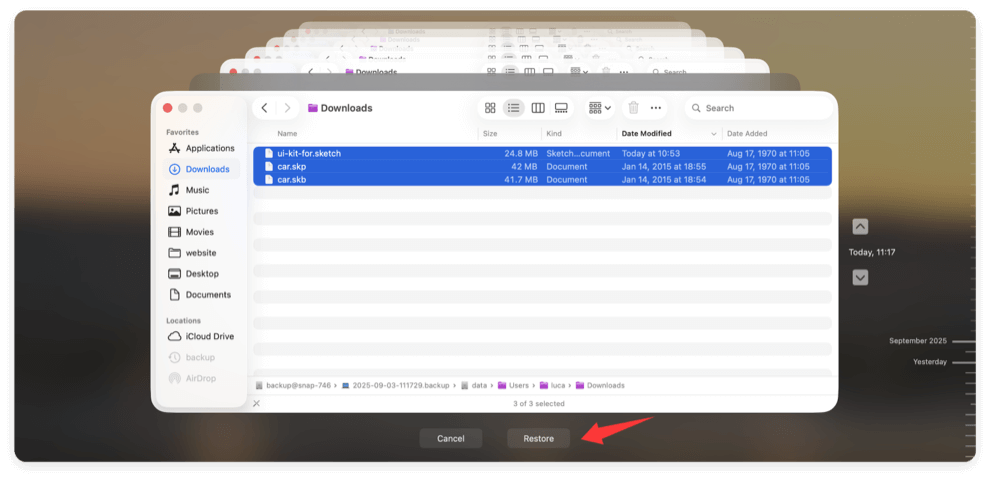Sort by the Name column header
Viewport: 990px width, 479px height.
tap(287, 134)
